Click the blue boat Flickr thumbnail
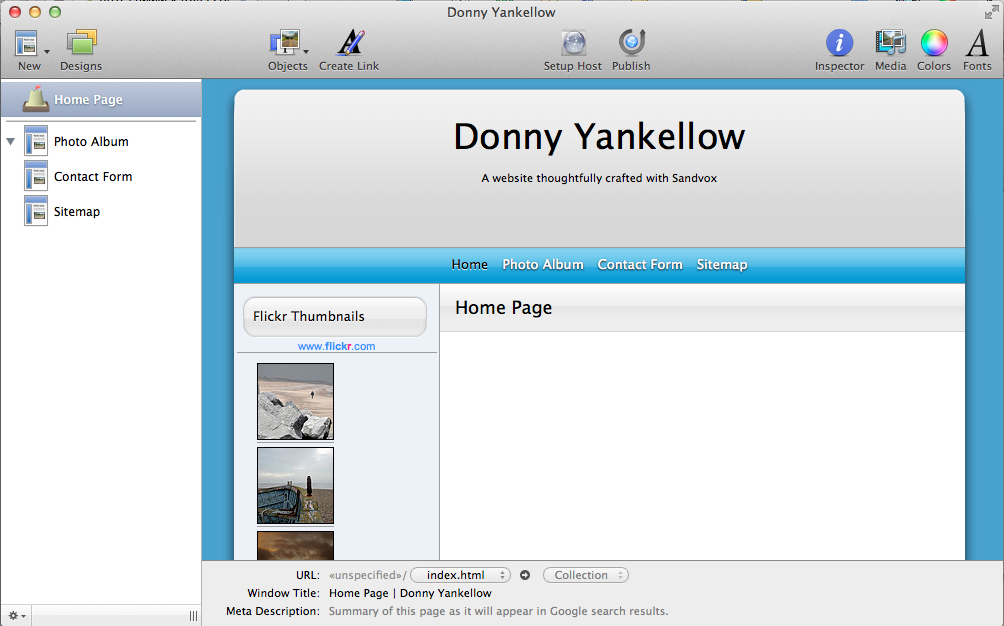Viewport: 1004px width, 626px height. (x=295, y=485)
